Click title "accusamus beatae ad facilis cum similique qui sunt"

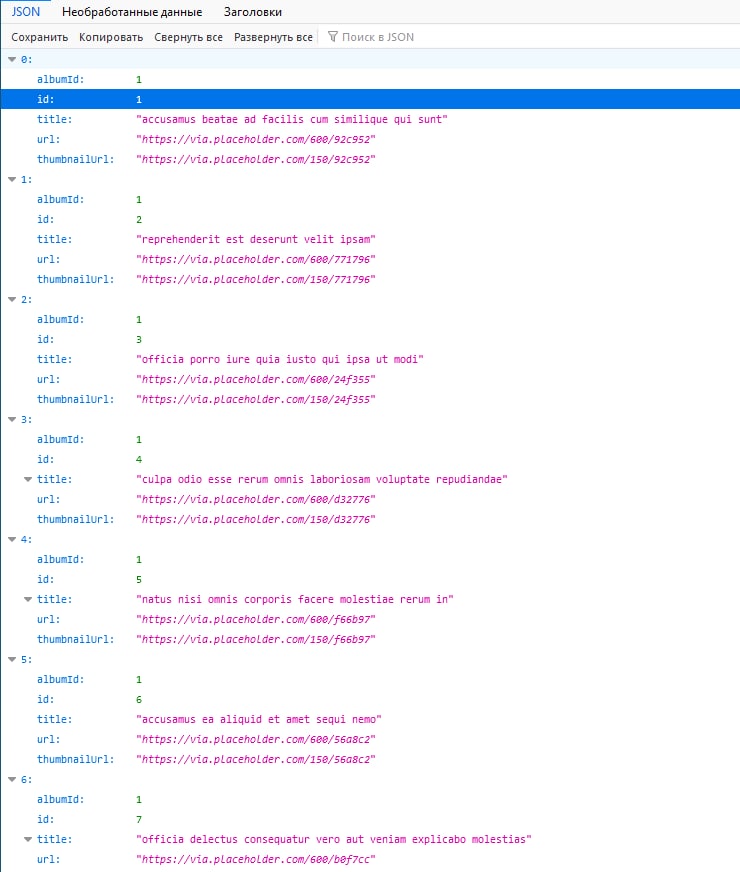[292, 120]
